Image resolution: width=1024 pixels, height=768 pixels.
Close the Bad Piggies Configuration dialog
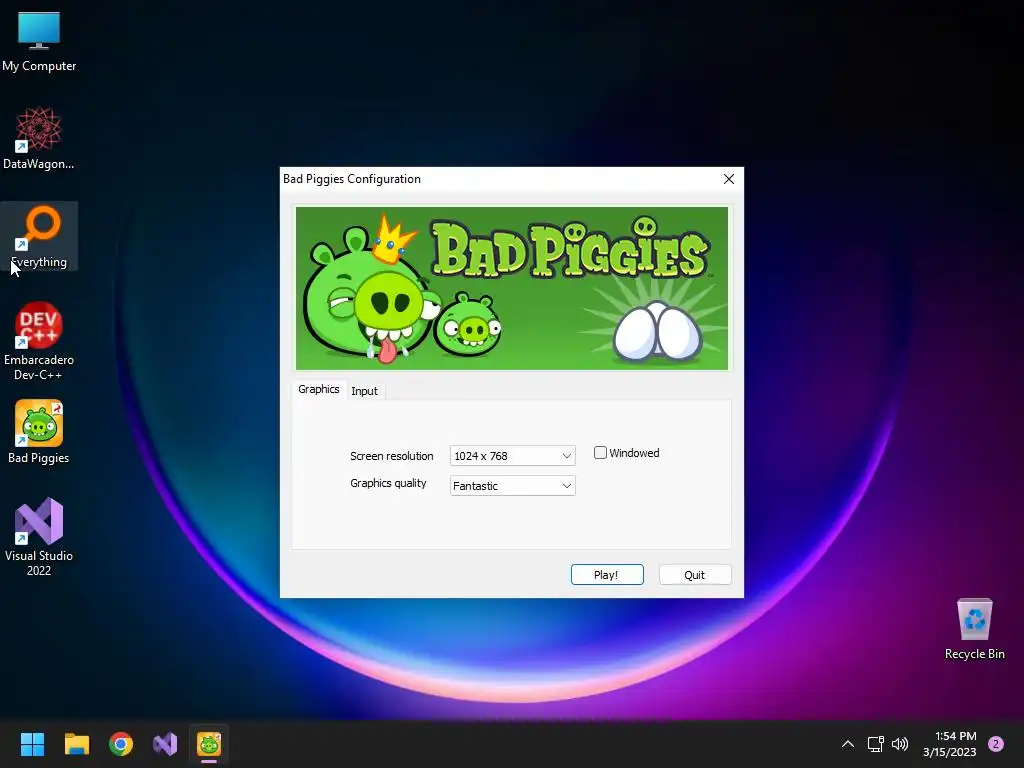tap(729, 179)
